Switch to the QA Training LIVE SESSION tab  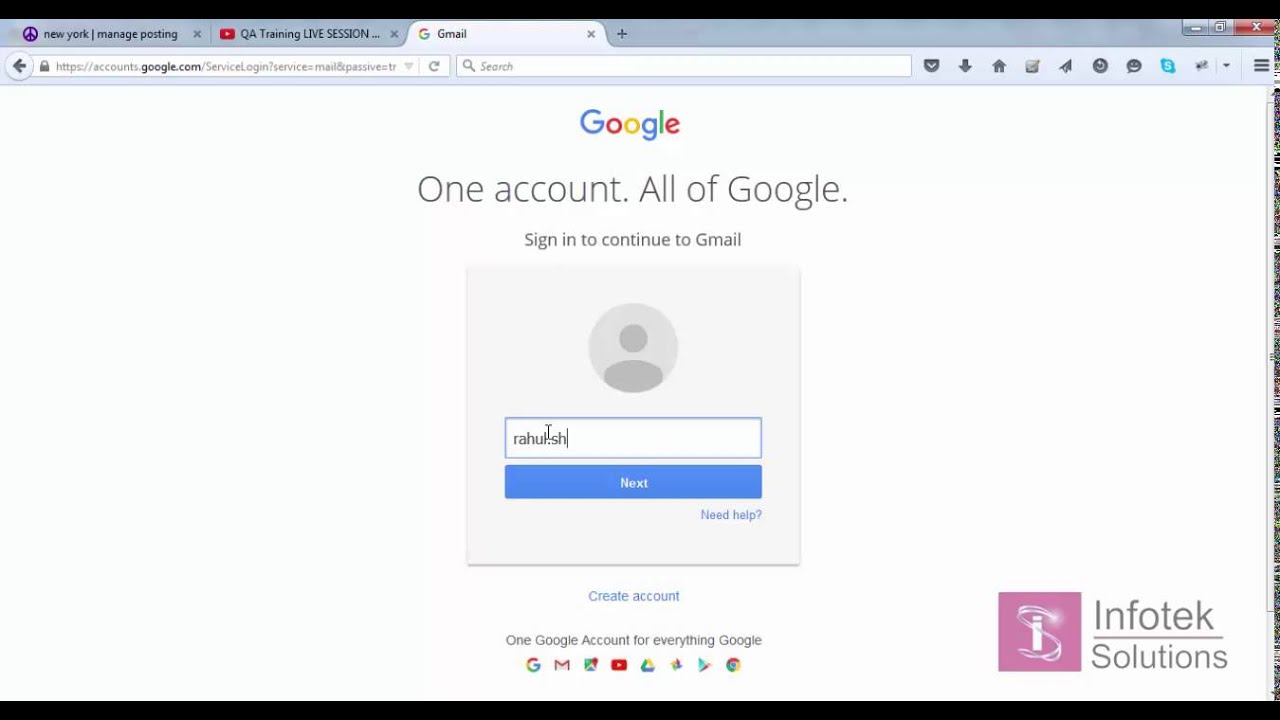pyautogui.click(x=309, y=34)
